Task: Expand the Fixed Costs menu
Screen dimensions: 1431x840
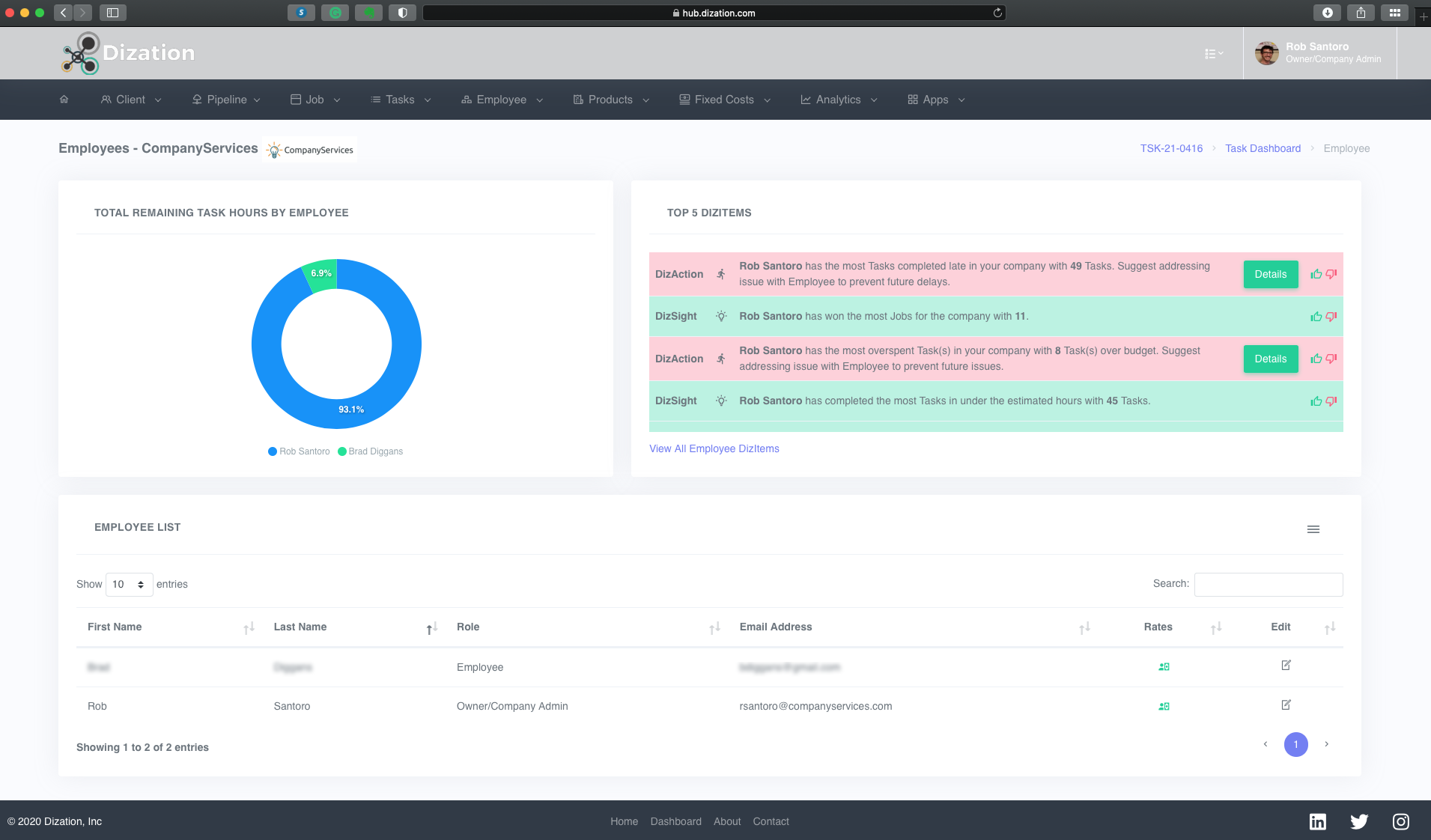Action: pos(725,100)
